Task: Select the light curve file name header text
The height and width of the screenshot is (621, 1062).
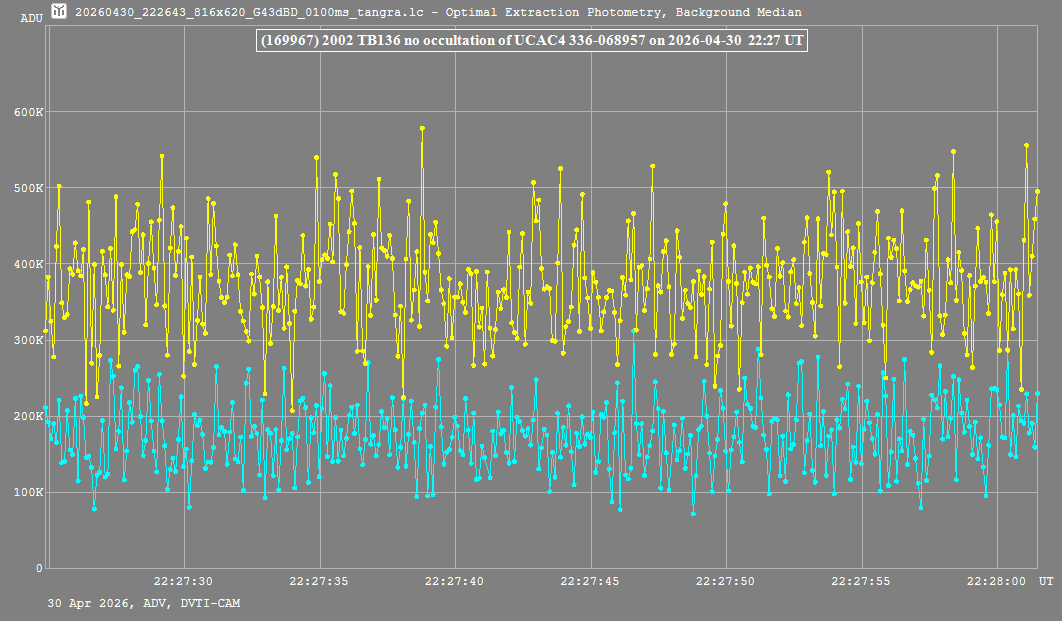Action: pos(438,12)
